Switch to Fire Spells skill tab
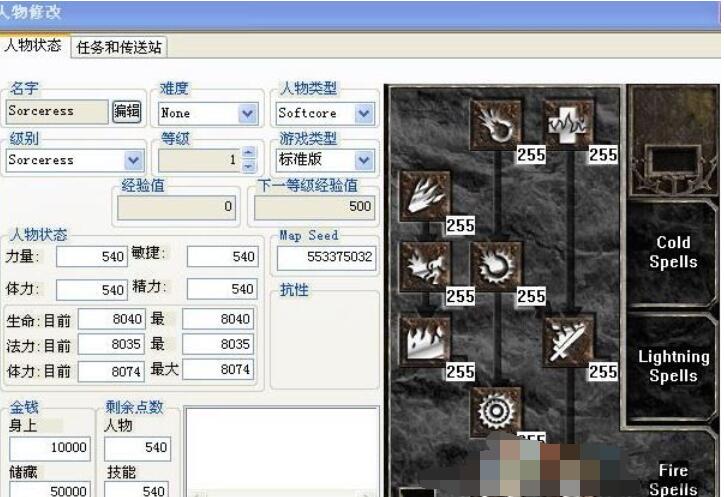 pyautogui.click(x=671, y=464)
